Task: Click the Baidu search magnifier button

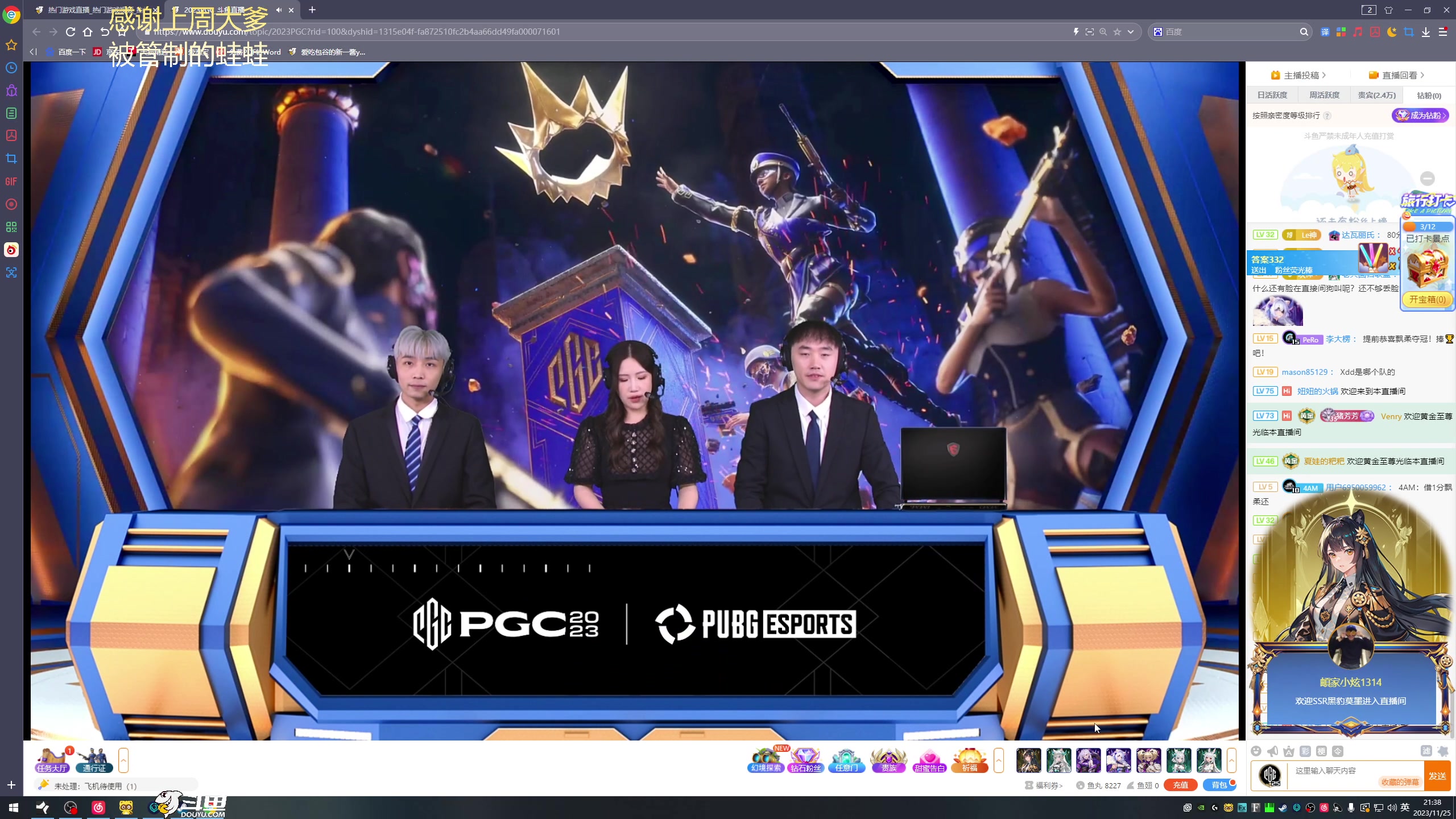Action: [x=1304, y=32]
